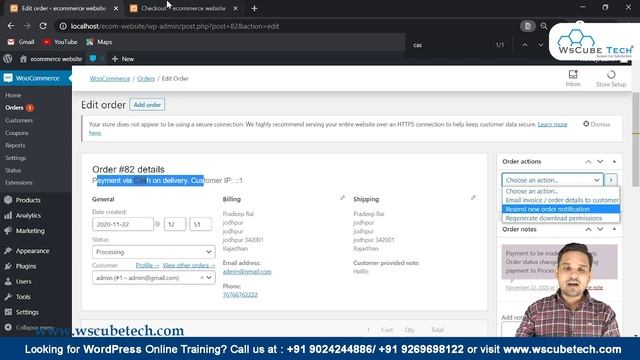Open the Inbox panel icon

(x=573, y=78)
